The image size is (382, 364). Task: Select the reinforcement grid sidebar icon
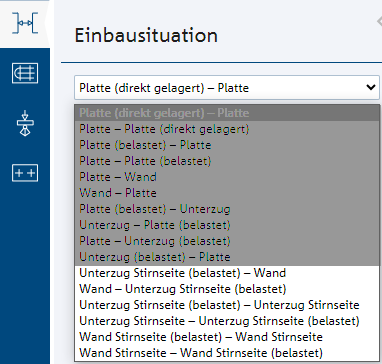coord(25,73)
